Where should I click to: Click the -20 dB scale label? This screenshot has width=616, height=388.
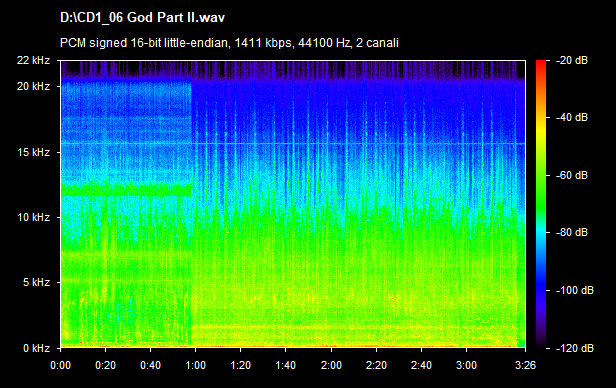click(572, 60)
